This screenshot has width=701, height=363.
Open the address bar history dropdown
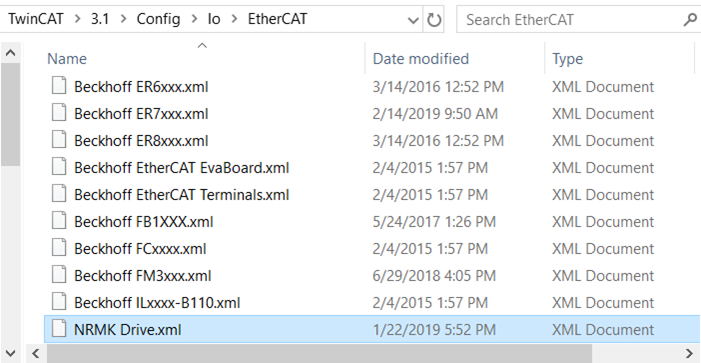point(414,20)
